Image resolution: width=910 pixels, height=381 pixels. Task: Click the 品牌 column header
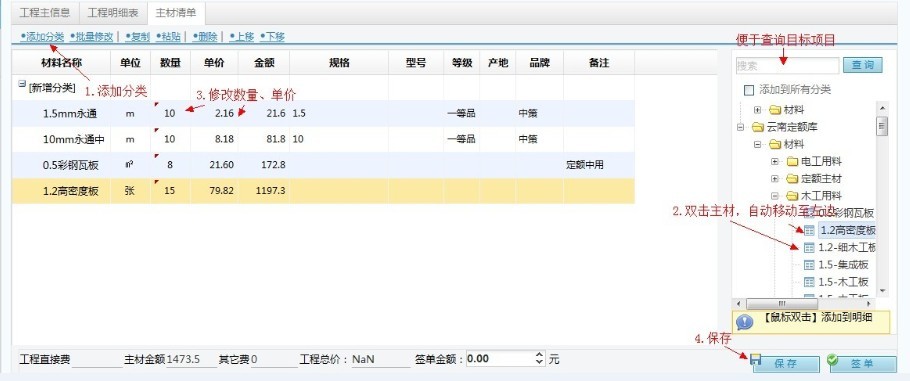coord(539,63)
